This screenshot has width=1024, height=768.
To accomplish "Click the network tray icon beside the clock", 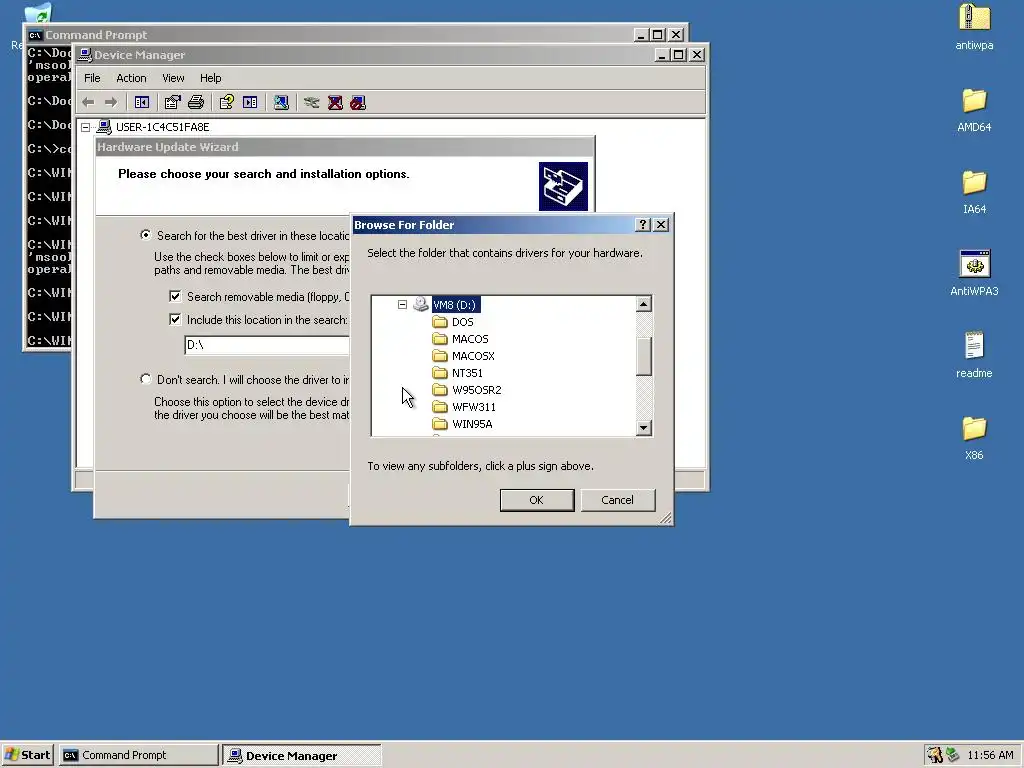I will 953,755.
